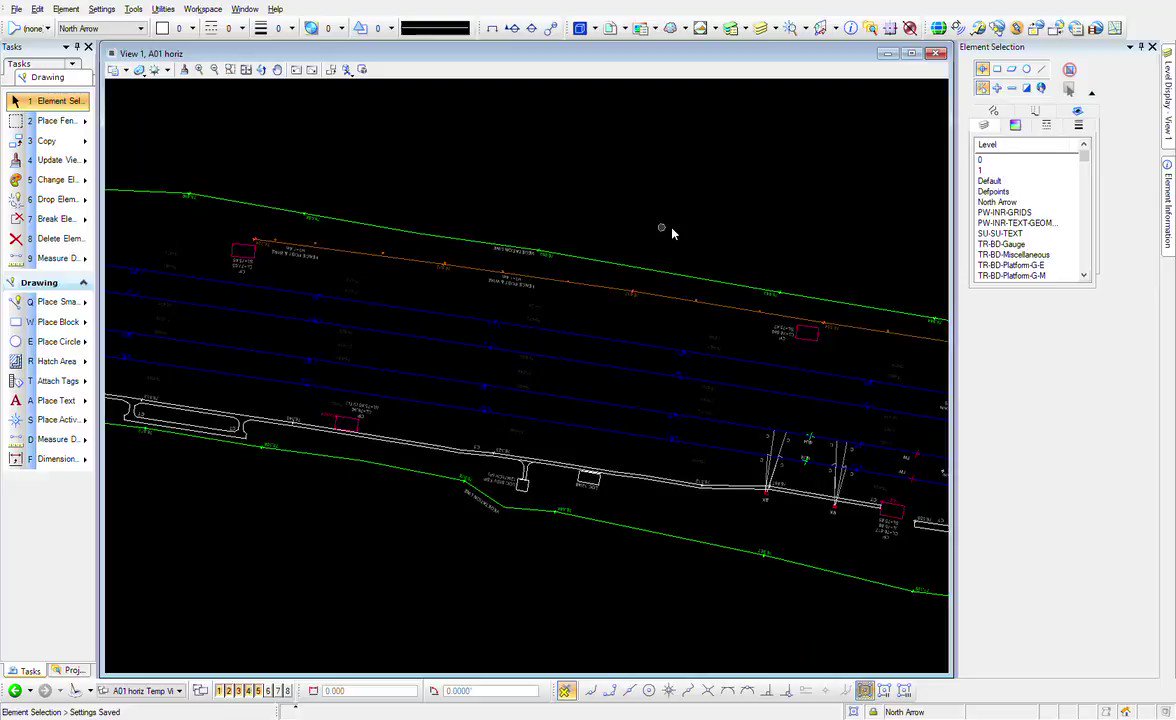Open the North Arrow active level dropdown

pos(140,28)
